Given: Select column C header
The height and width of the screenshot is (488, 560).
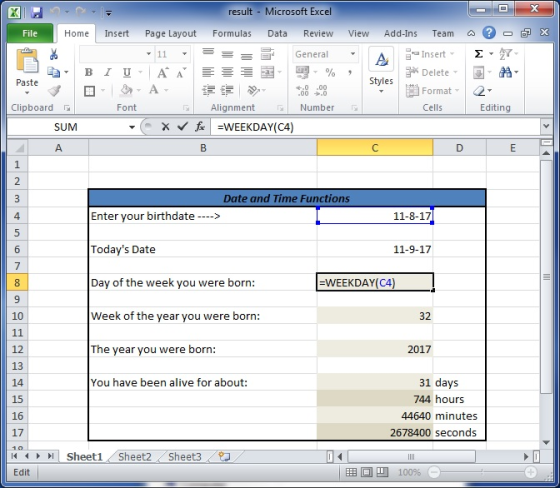Looking at the screenshot, I should pos(375,148).
